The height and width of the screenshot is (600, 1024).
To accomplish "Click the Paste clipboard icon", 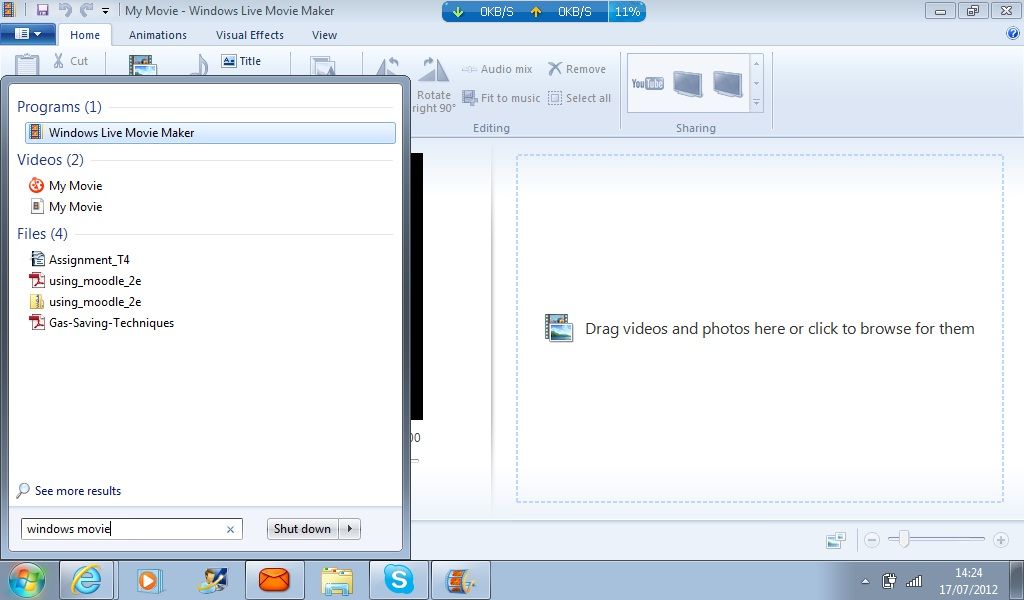I will (27, 64).
